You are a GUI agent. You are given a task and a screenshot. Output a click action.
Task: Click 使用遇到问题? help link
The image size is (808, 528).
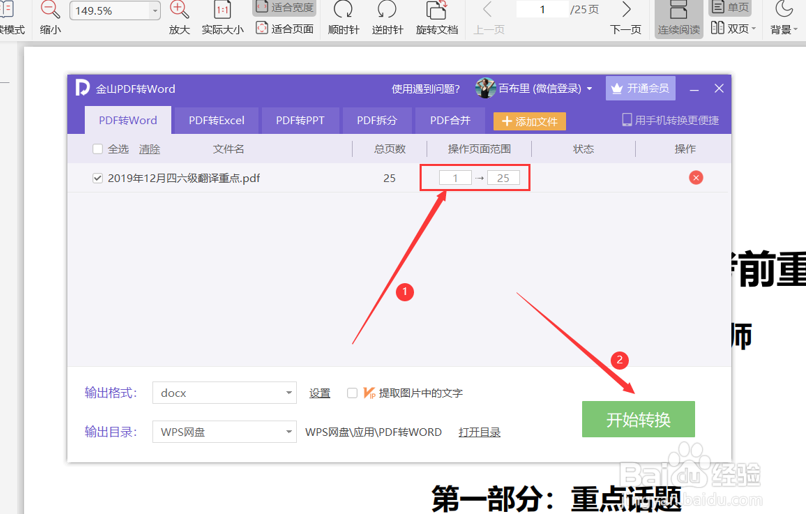tap(426, 89)
